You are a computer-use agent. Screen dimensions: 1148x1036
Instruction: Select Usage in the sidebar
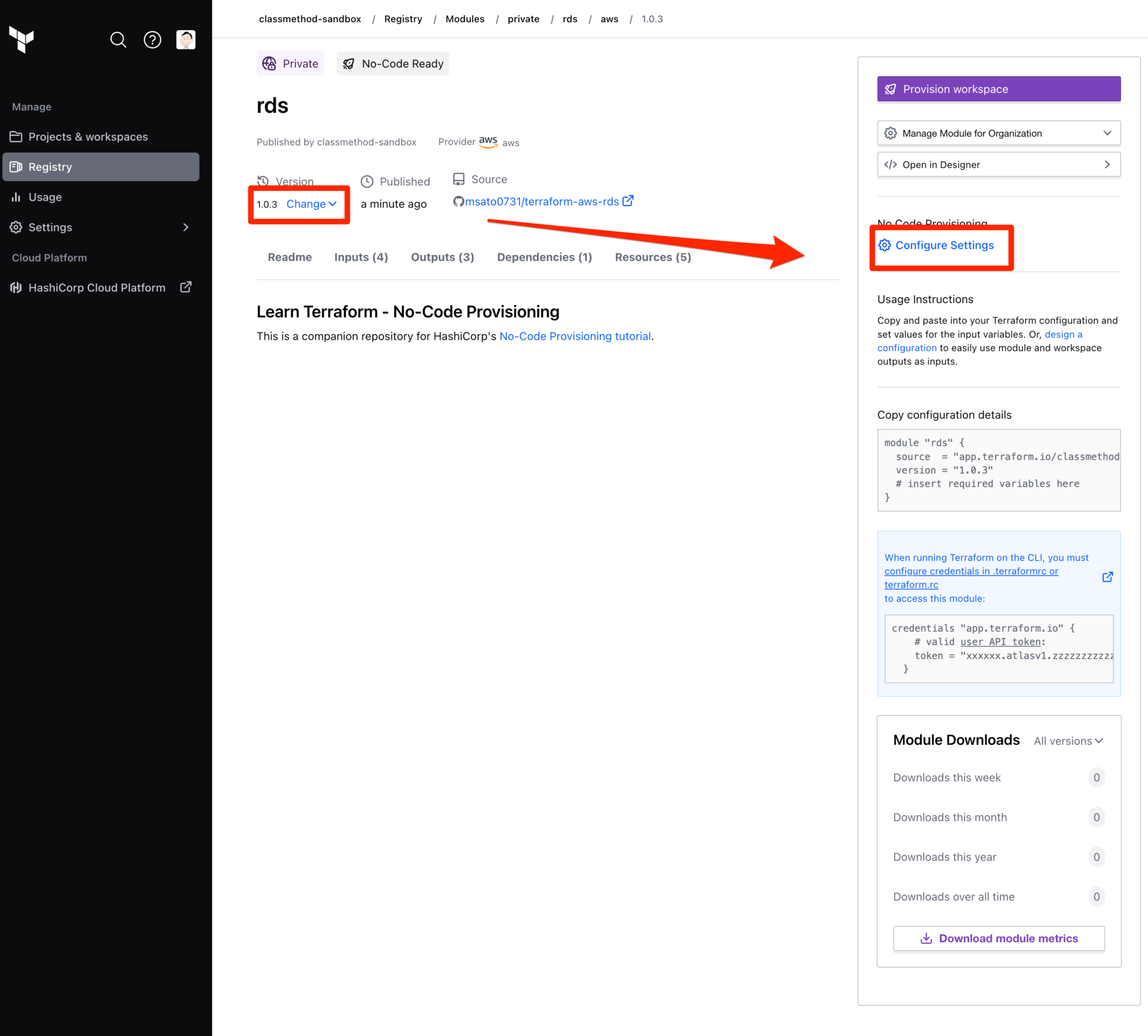(x=44, y=197)
